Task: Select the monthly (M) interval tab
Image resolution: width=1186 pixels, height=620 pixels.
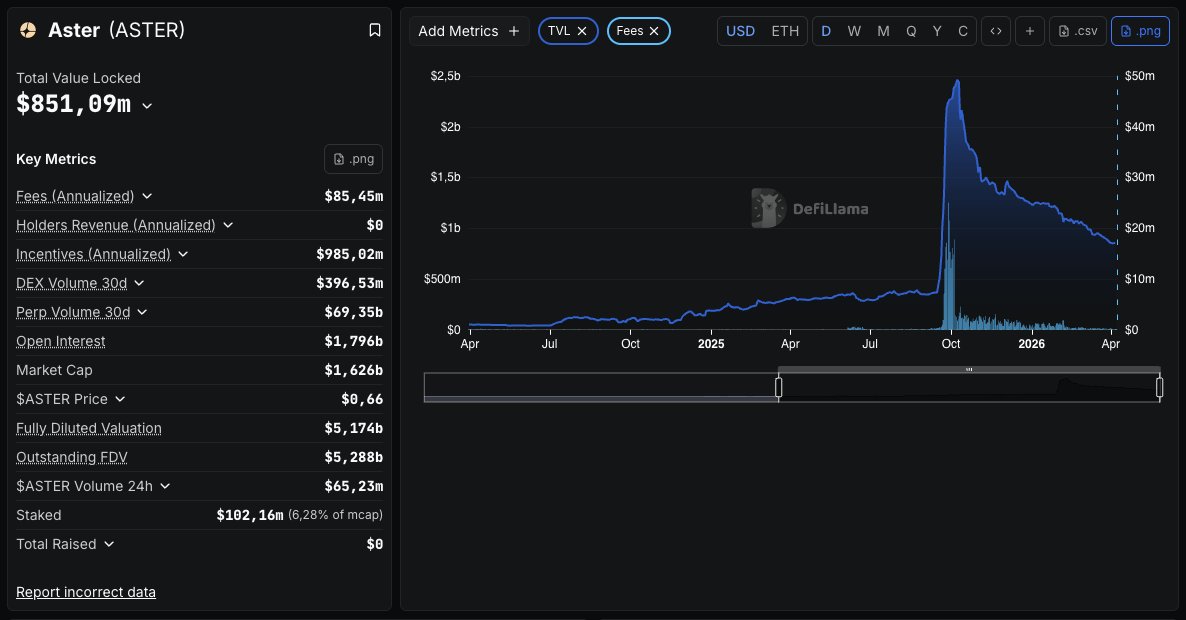Action: coord(883,31)
